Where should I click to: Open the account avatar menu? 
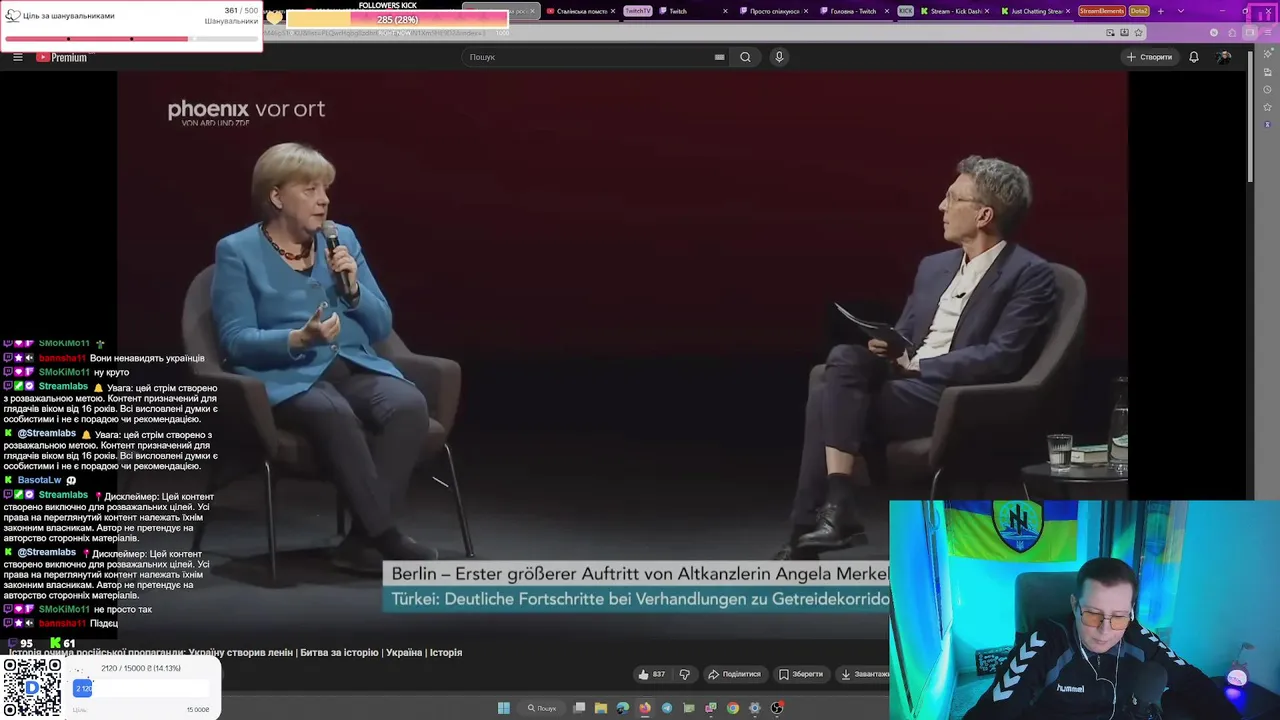[x=1224, y=57]
